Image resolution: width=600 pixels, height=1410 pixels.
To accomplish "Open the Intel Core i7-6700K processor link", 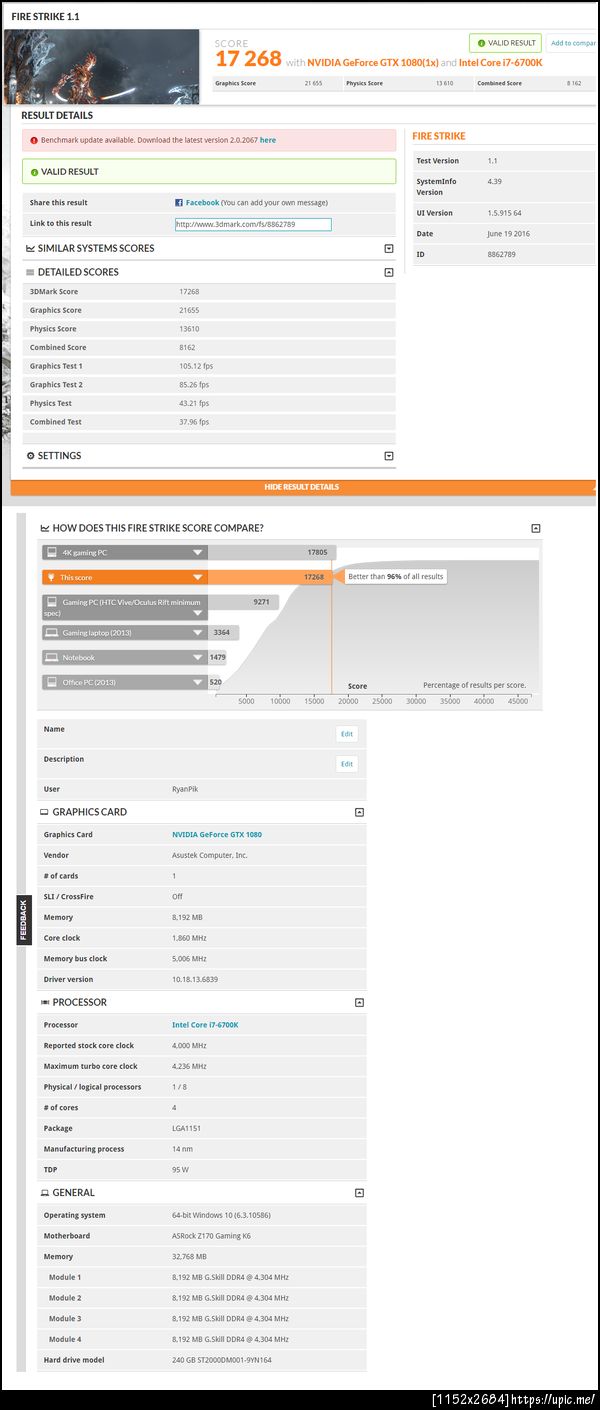I will coord(205,1025).
